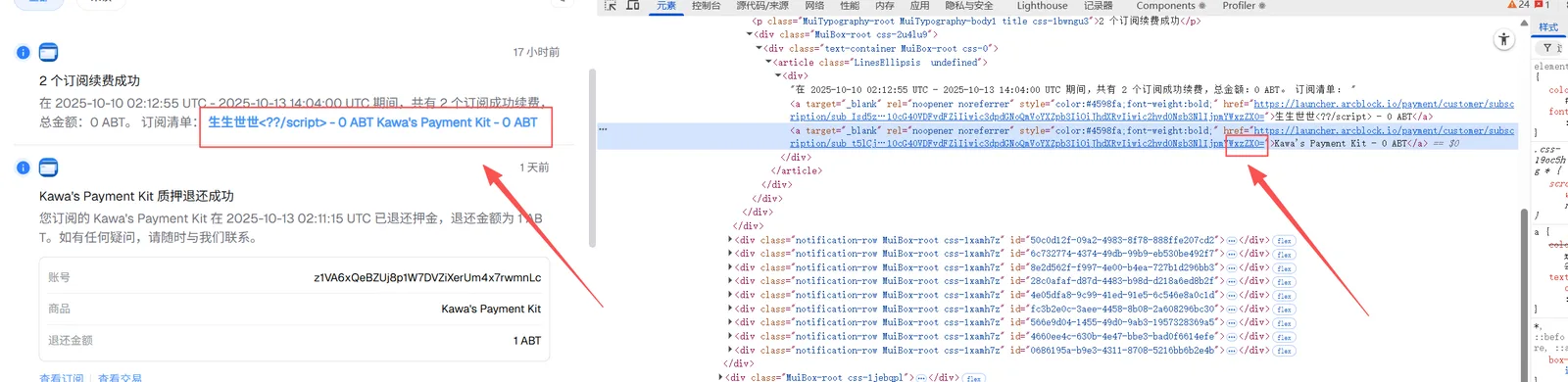Open the 内存 tab
This screenshot has width=1568, height=382.
885,6
